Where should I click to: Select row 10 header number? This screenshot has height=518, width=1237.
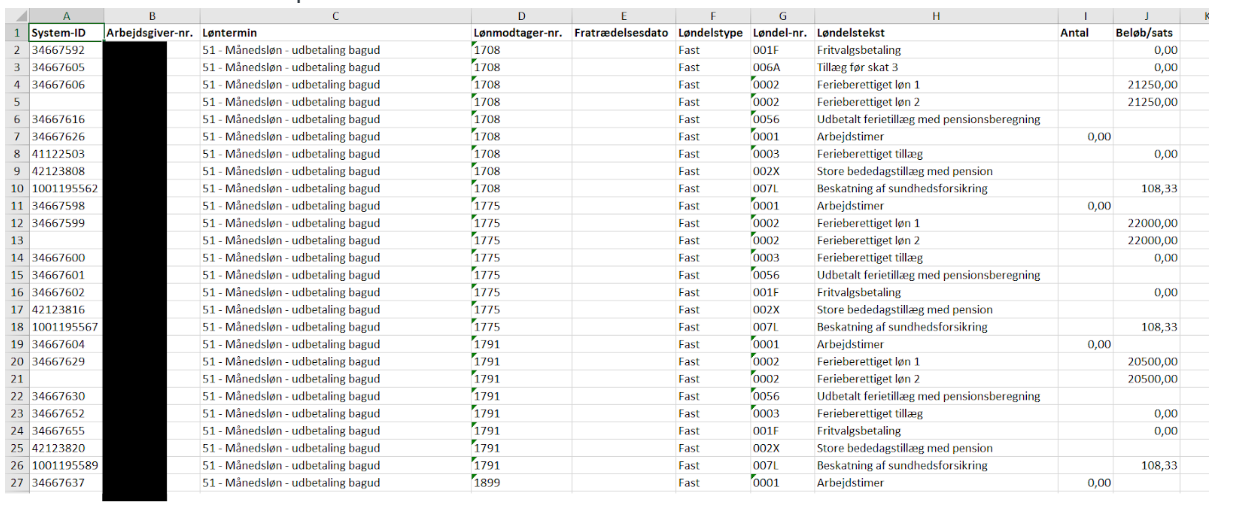[15, 189]
